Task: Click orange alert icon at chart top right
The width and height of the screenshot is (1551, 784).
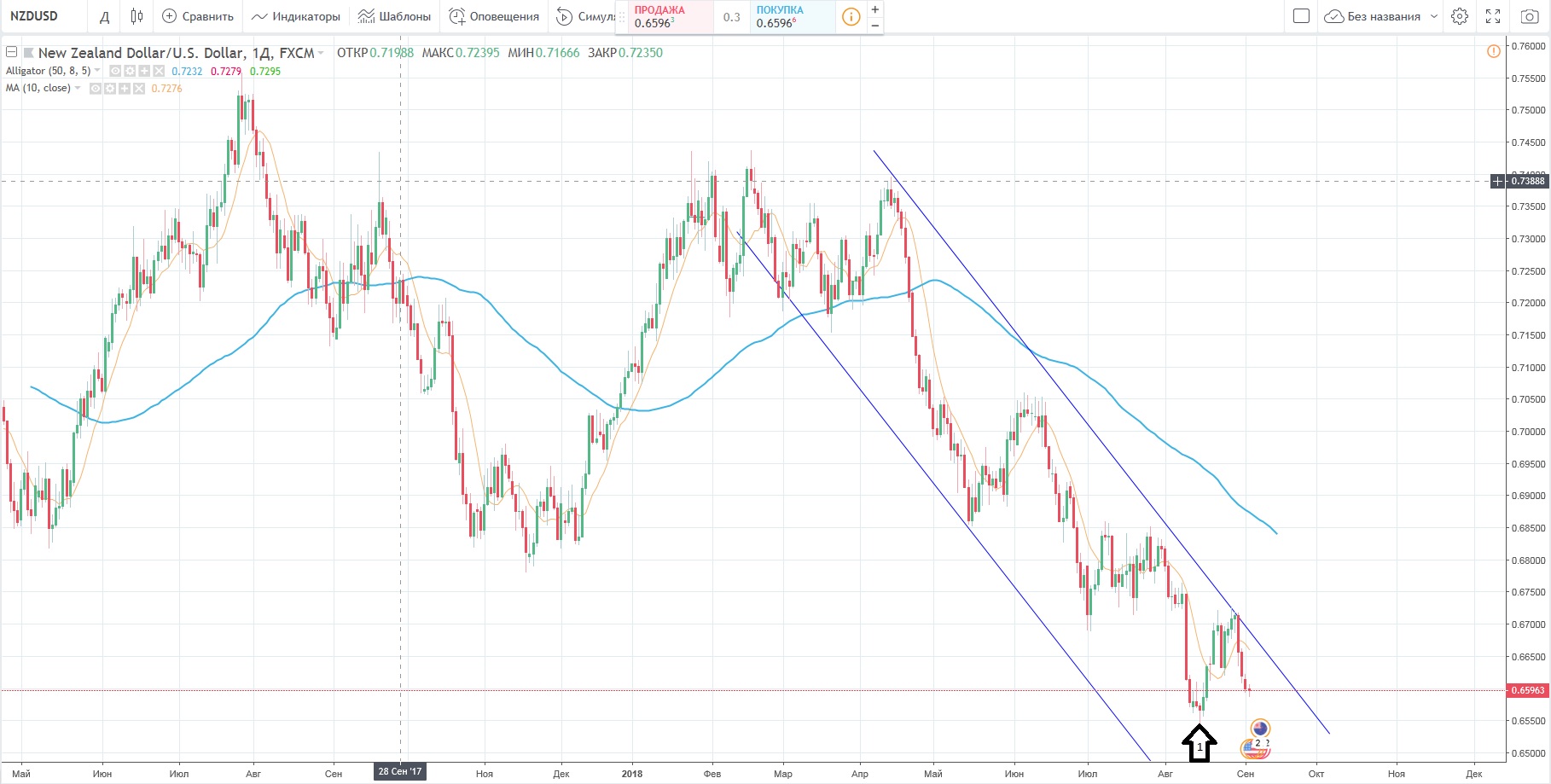Action: 1493,51
